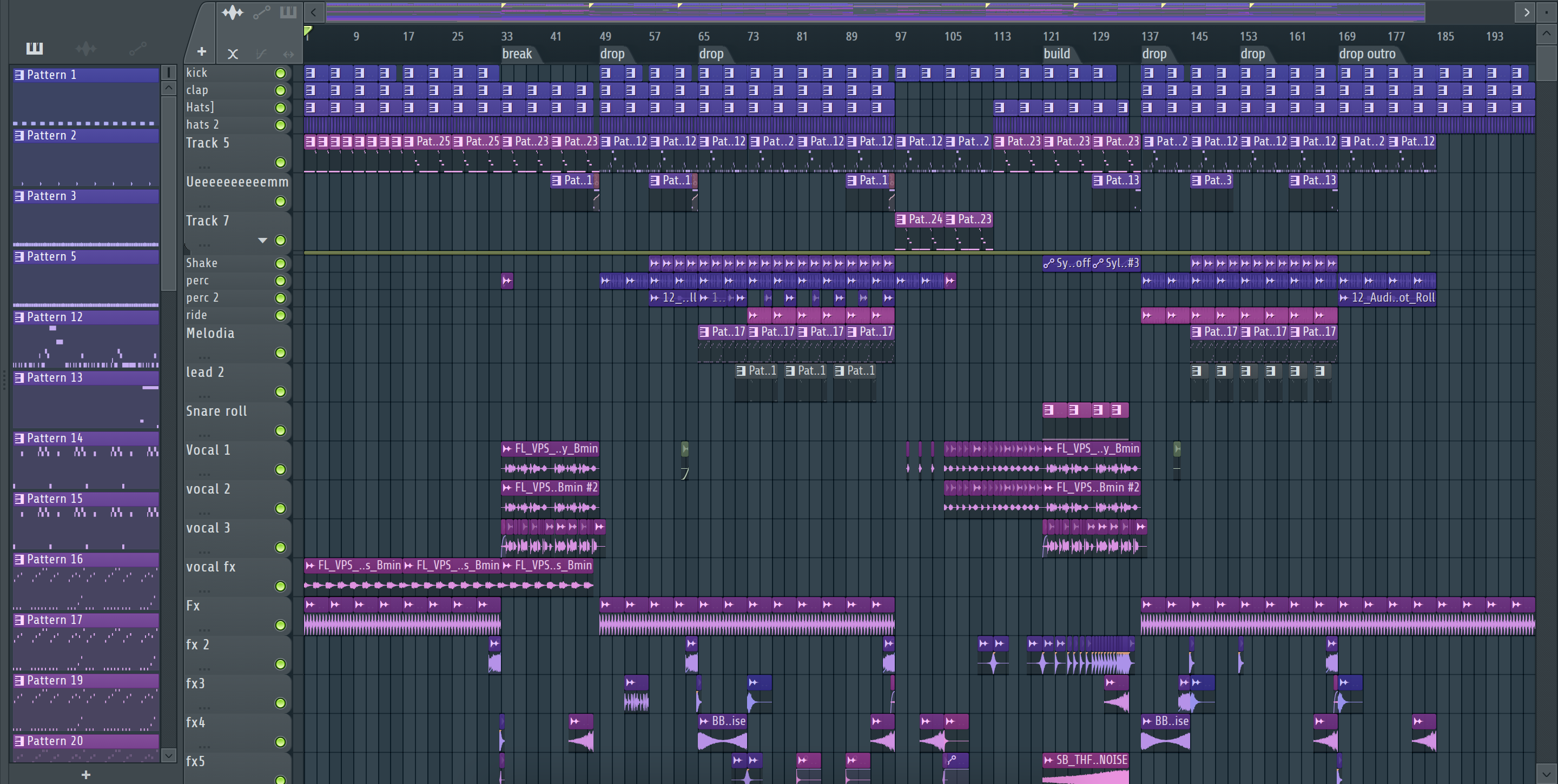This screenshot has width=1558, height=784.
Task: Select Pattern 13 in the picker
Action: point(86,378)
